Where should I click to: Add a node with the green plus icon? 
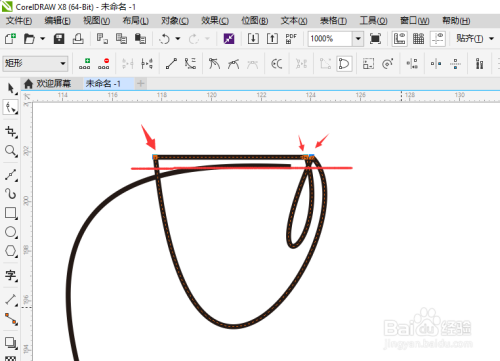[x=85, y=63]
